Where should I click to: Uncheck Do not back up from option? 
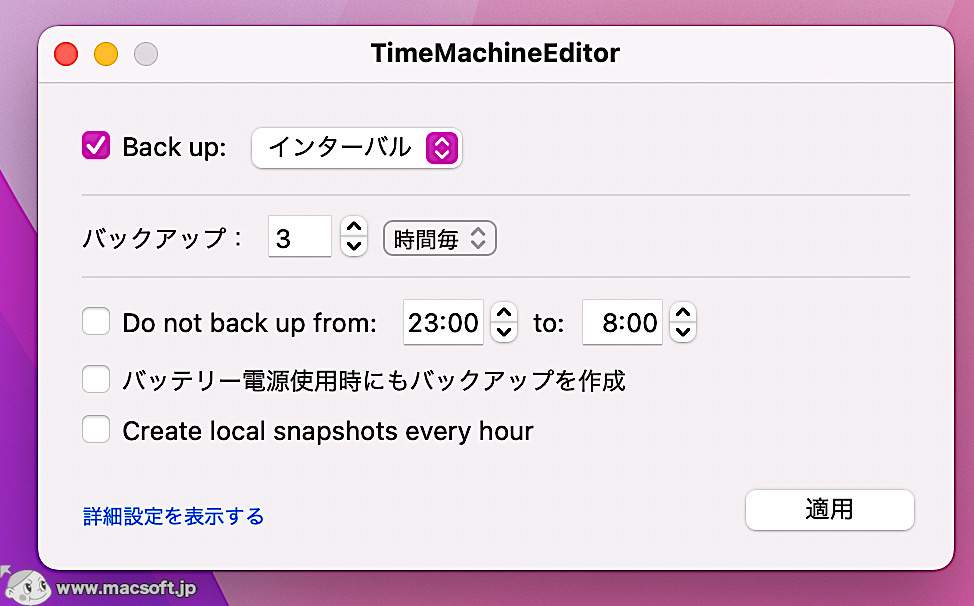pos(95,322)
